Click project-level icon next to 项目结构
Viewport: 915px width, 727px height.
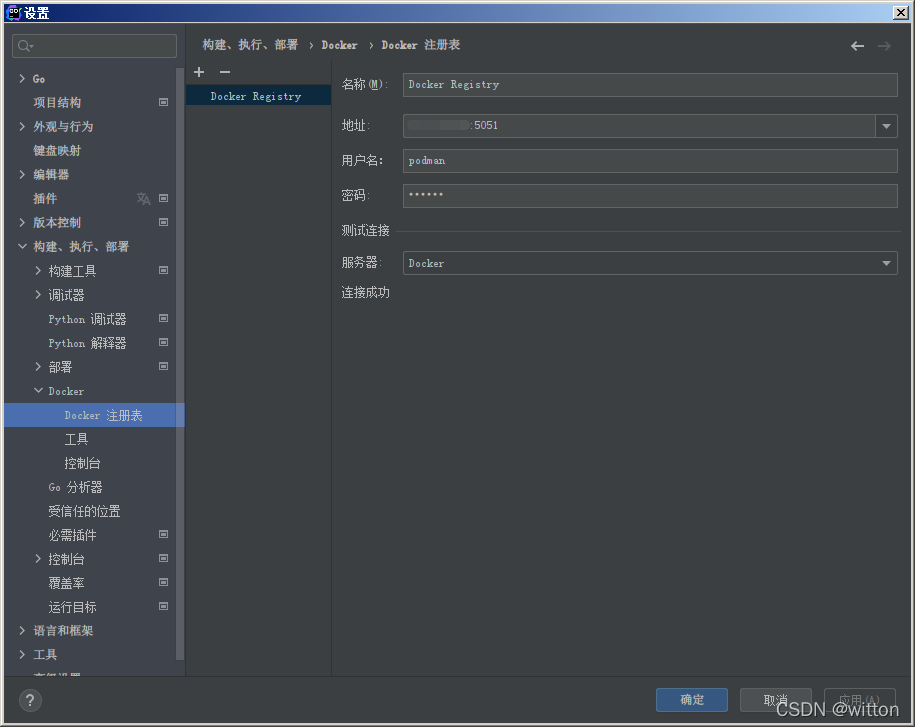click(x=163, y=102)
